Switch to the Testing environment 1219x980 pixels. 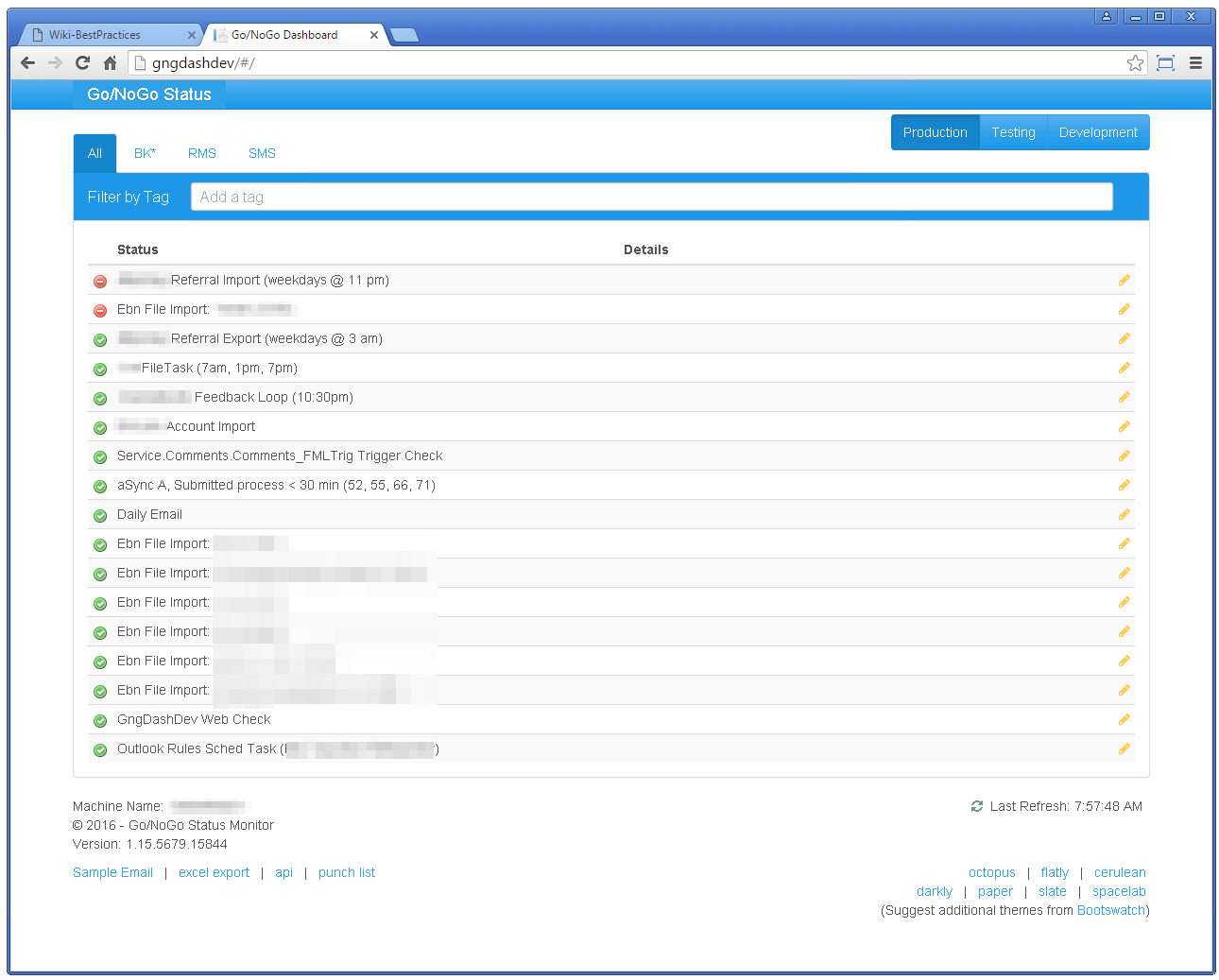click(1013, 132)
